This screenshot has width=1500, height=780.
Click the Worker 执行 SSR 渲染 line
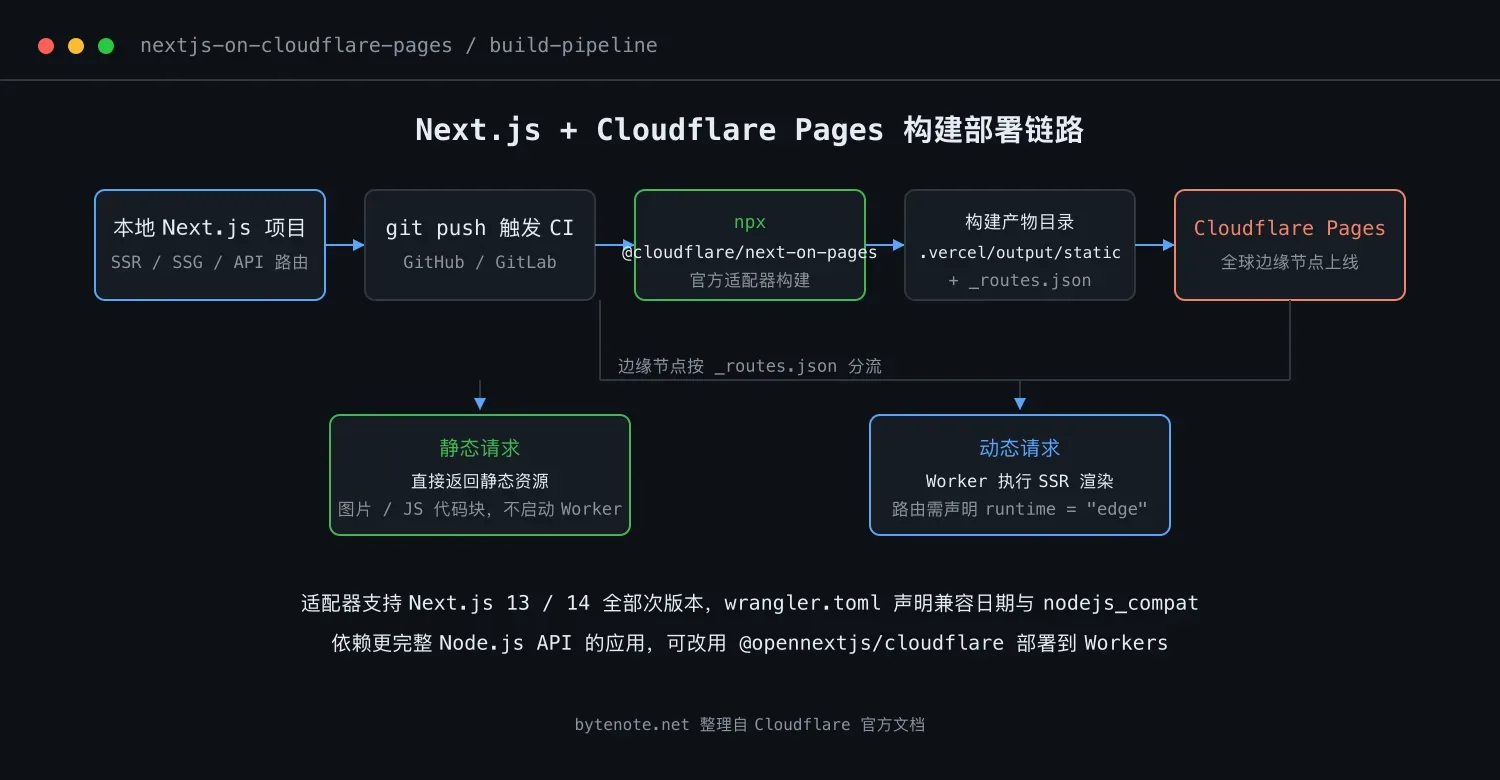click(x=1020, y=481)
